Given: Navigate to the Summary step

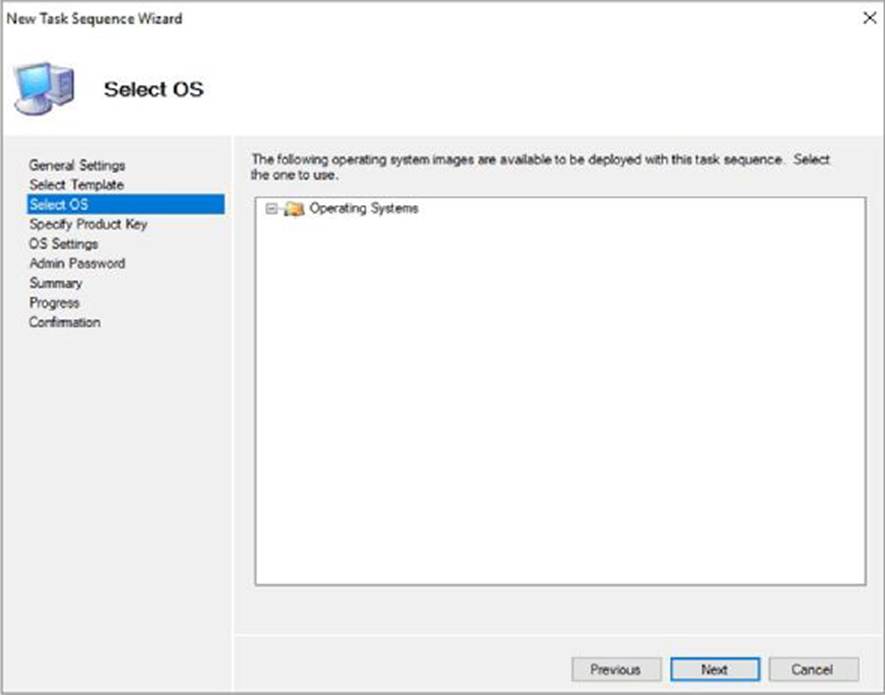Looking at the screenshot, I should (55, 283).
